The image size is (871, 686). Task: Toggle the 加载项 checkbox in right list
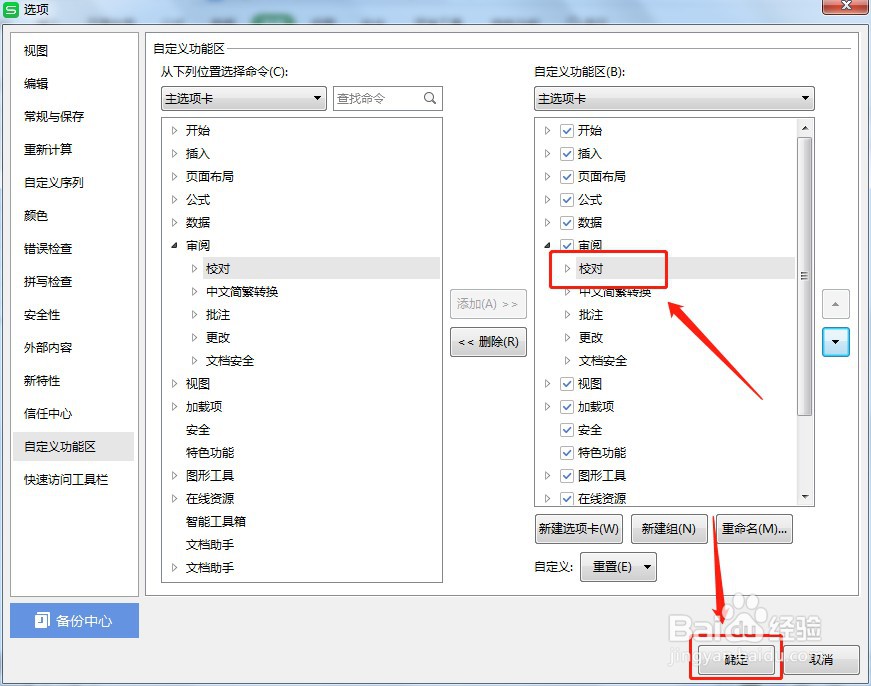[567, 407]
